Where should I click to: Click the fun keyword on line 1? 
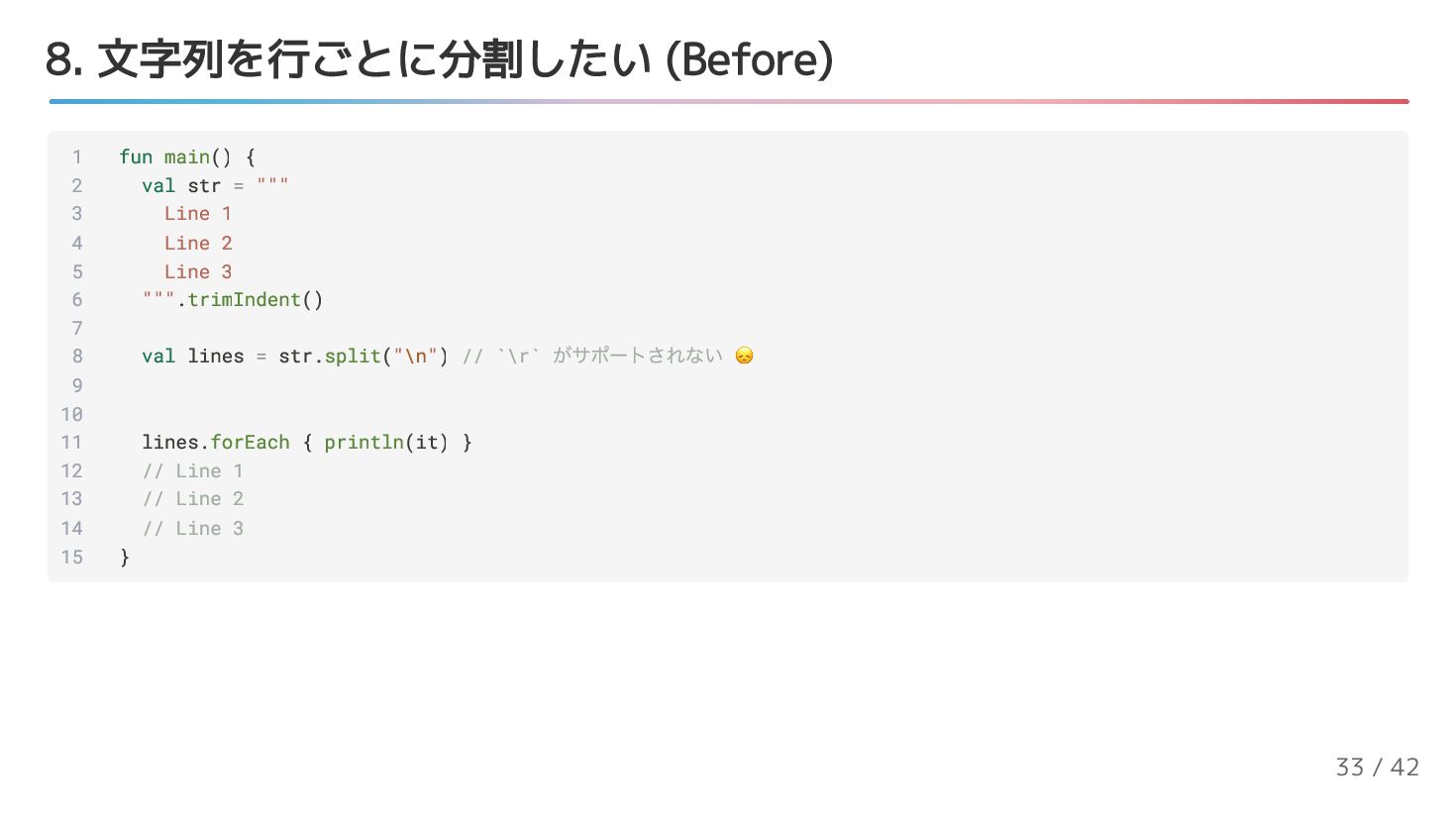click(136, 156)
